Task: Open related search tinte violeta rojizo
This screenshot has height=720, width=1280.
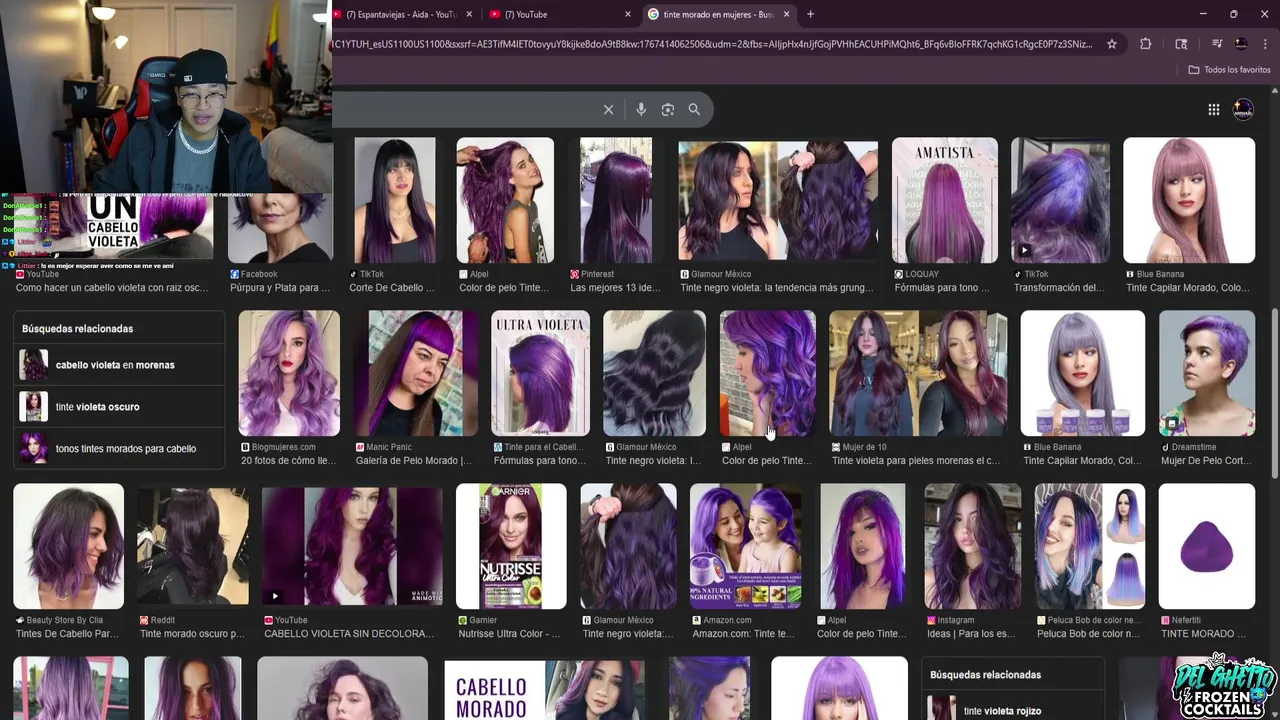Action: coord(1012,708)
